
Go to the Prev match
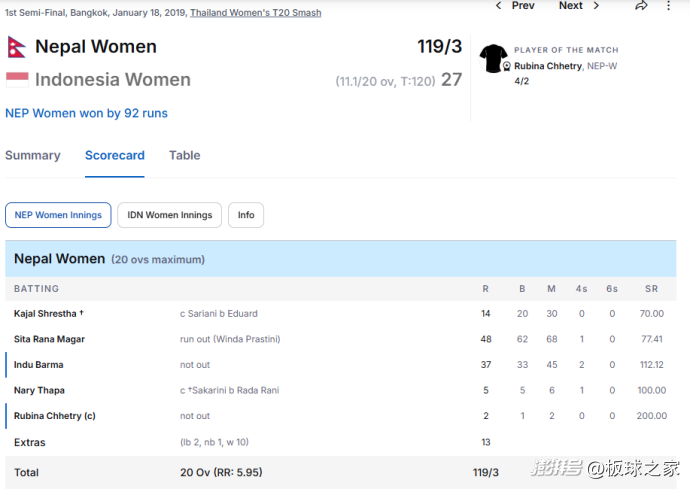[x=523, y=6]
